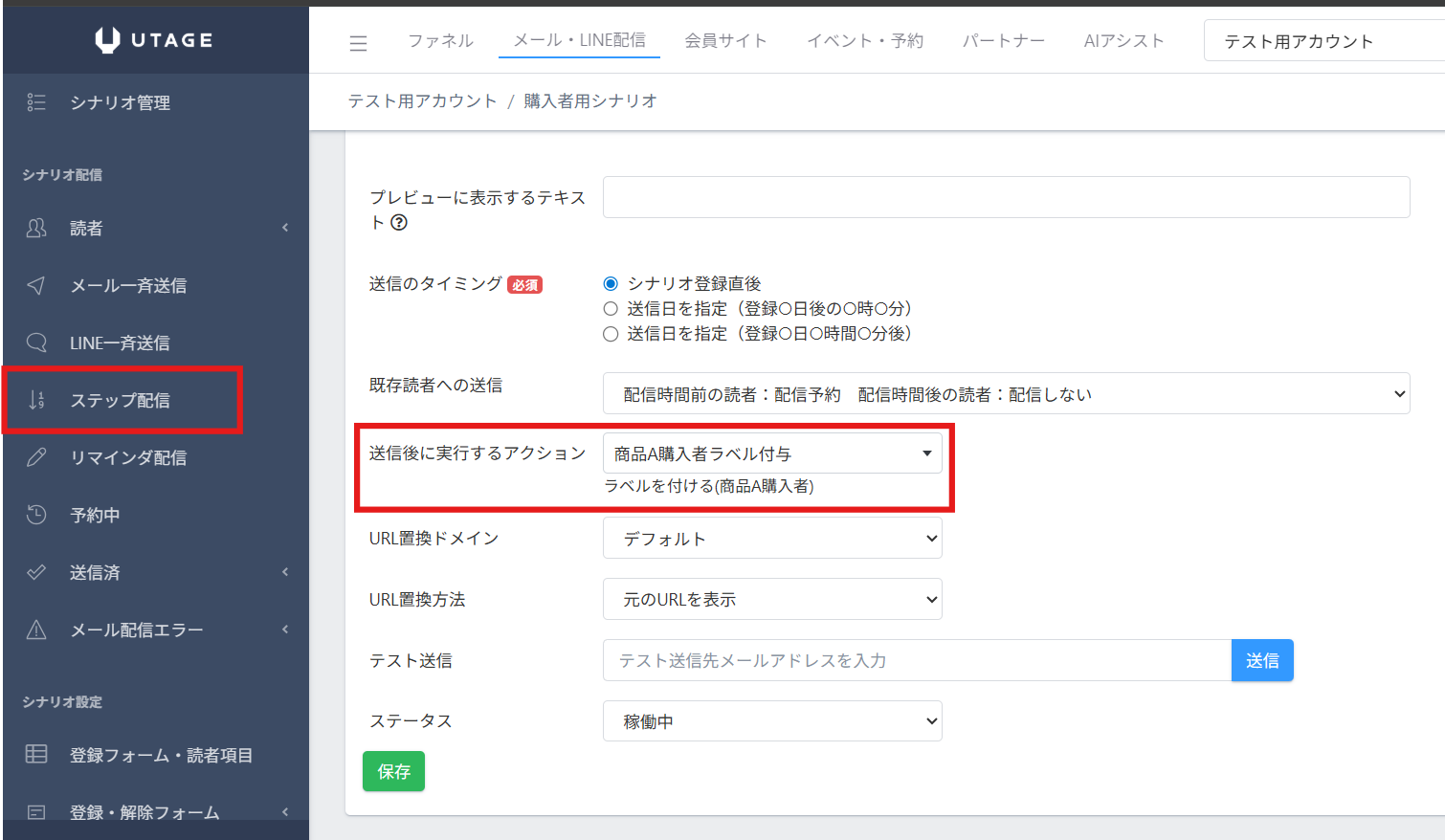Click the UTAGE logo icon
This screenshot has width=1445, height=840.
coord(107,40)
